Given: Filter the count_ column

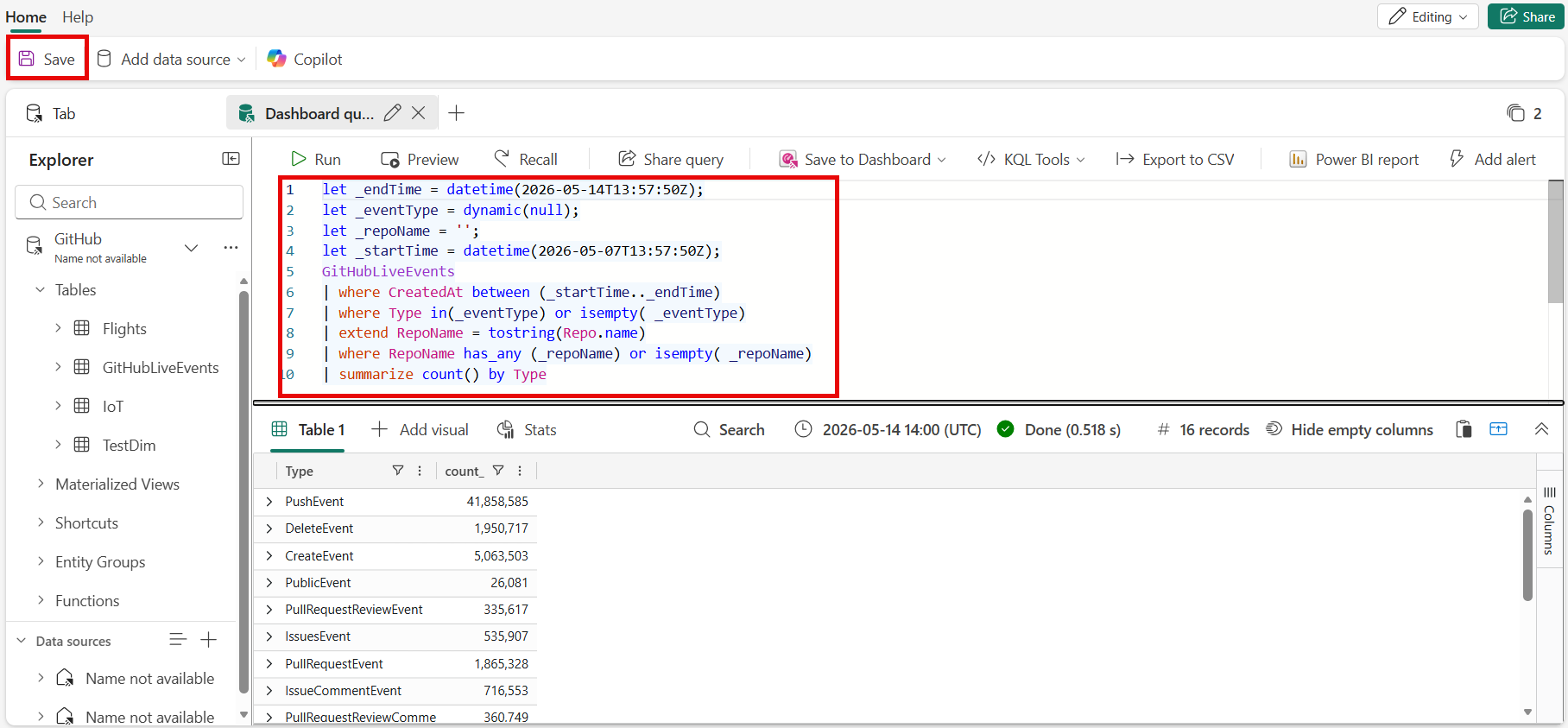Looking at the screenshot, I should point(498,471).
